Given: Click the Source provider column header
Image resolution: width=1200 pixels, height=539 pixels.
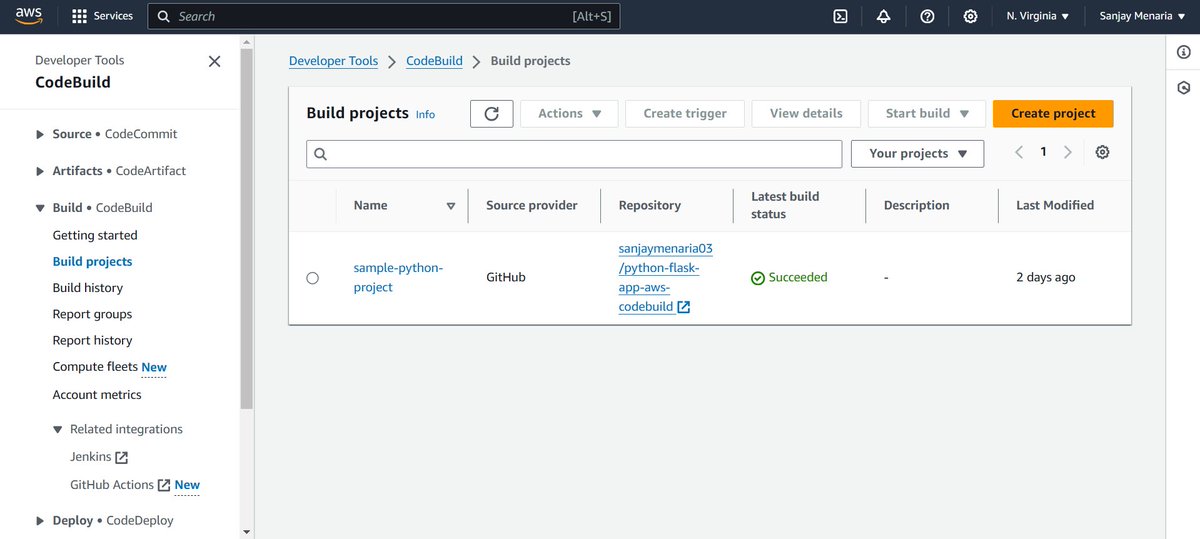Looking at the screenshot, I should [x=531, y=205].
